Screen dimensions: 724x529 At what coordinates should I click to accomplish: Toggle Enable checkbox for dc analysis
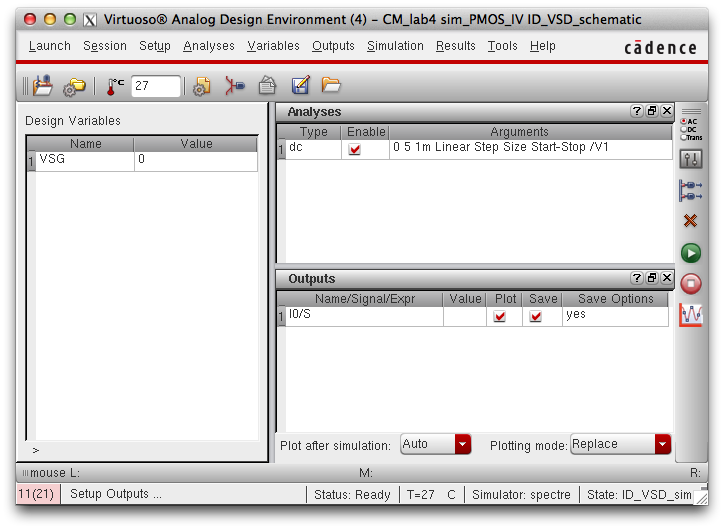pos(355,149)
